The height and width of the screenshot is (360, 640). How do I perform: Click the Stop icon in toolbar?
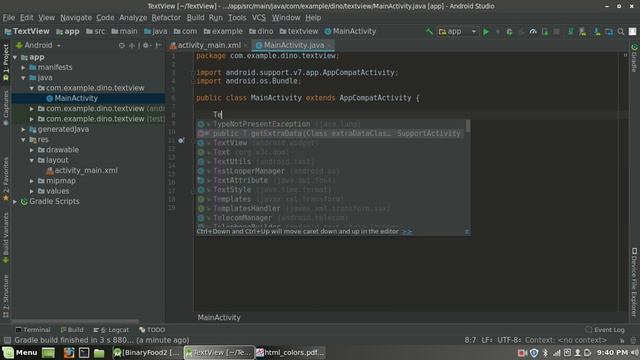point(556,31)
